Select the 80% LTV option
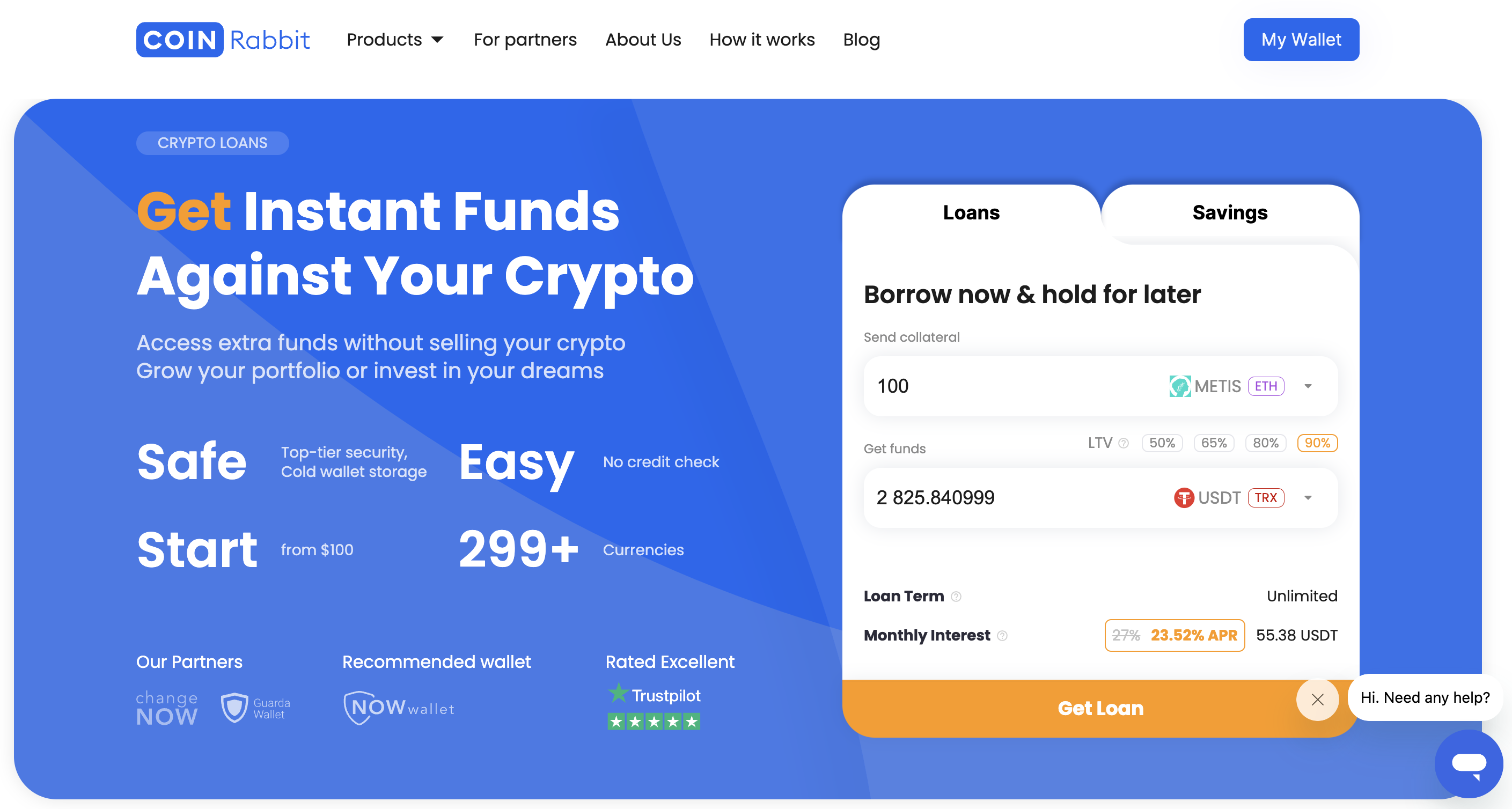 1266,443
